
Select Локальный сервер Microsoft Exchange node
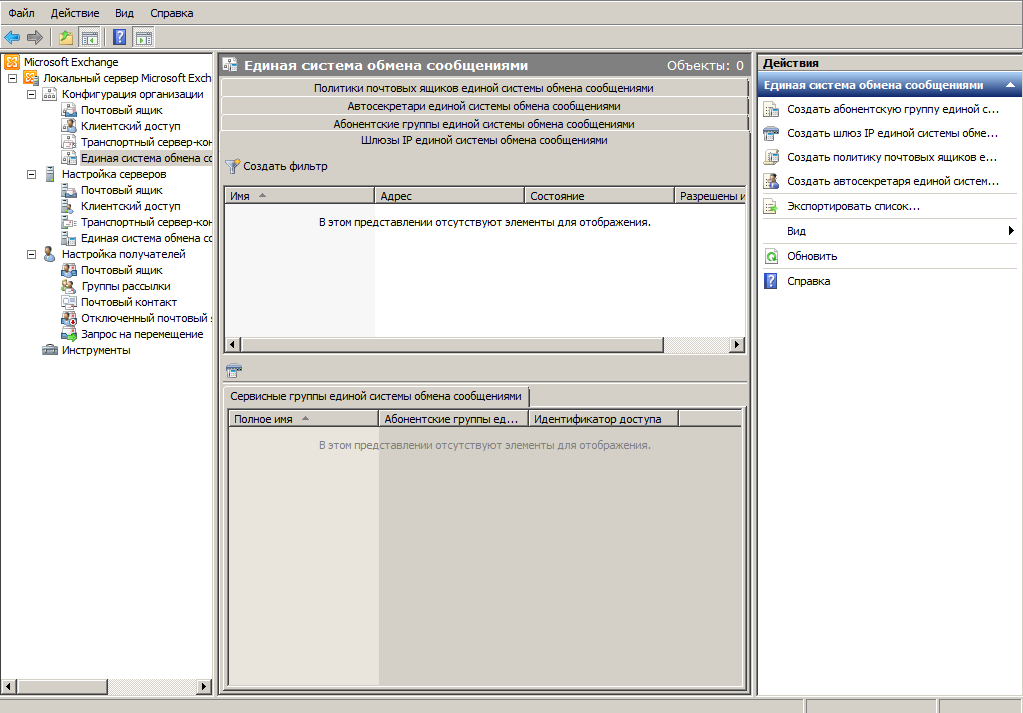pos(127,78)
